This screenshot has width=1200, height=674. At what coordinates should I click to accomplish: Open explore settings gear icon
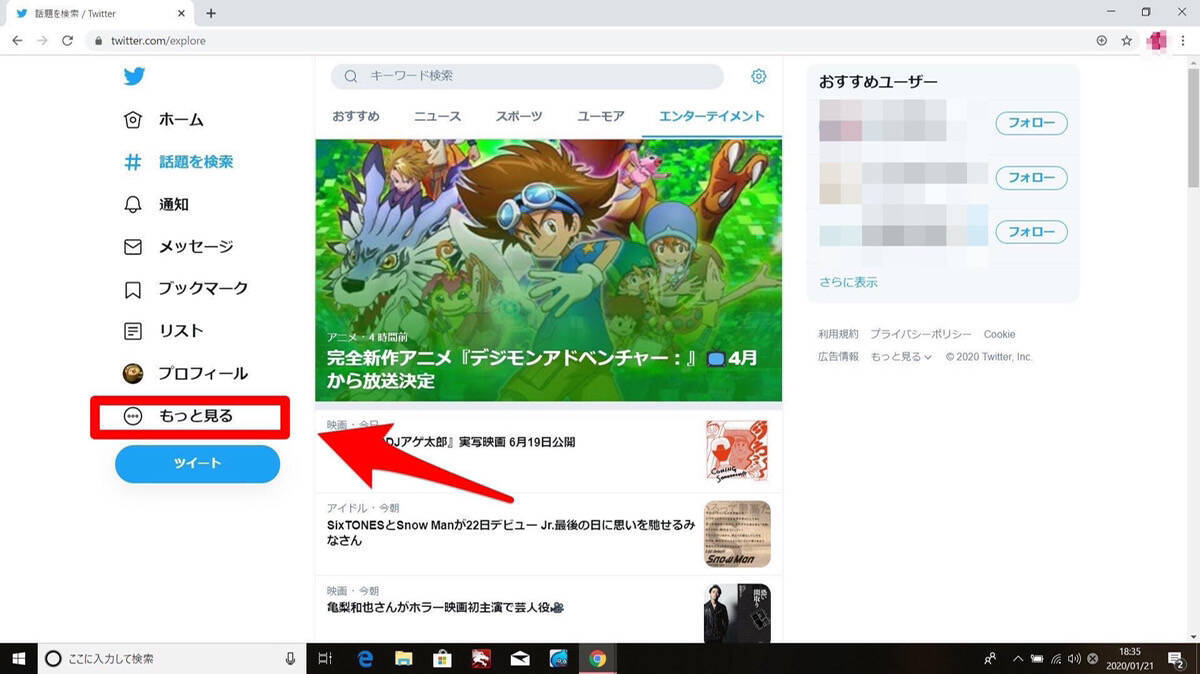coord(758,77)
